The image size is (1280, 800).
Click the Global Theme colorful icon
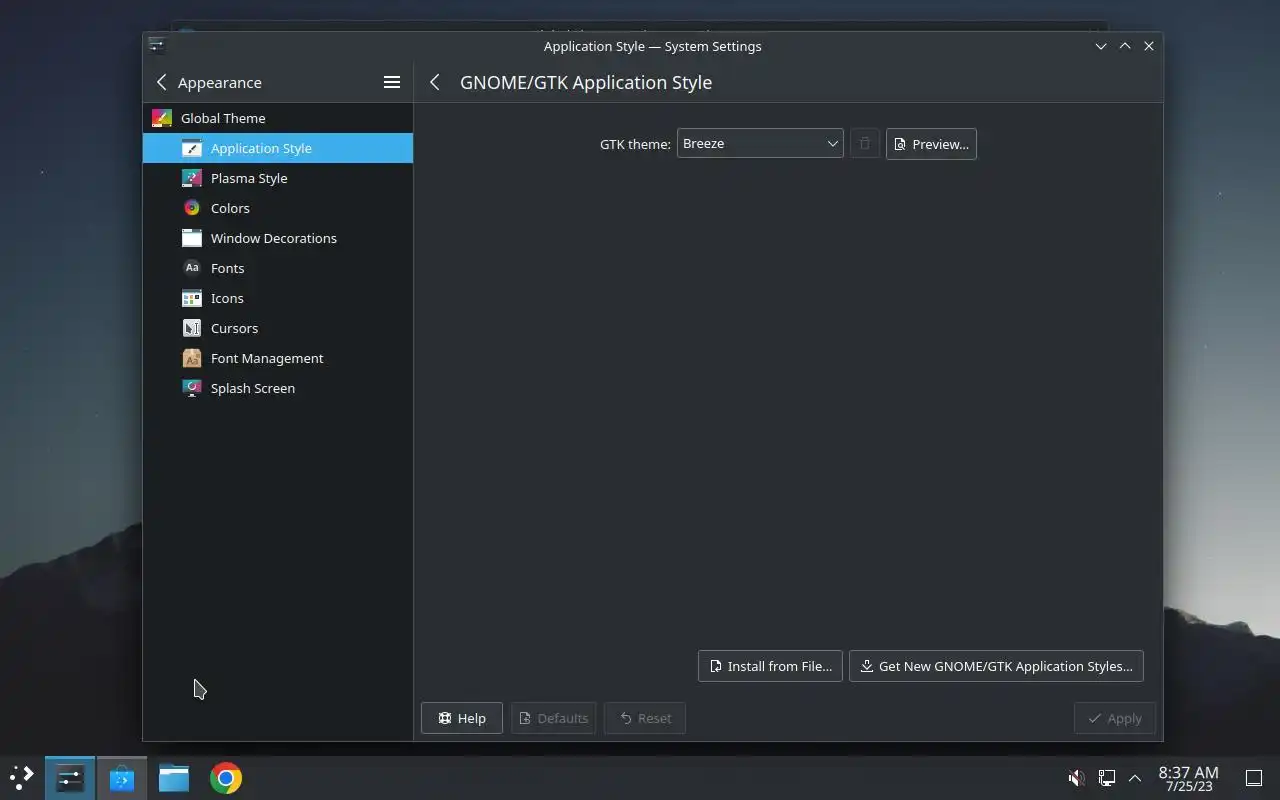click(162, 118)
